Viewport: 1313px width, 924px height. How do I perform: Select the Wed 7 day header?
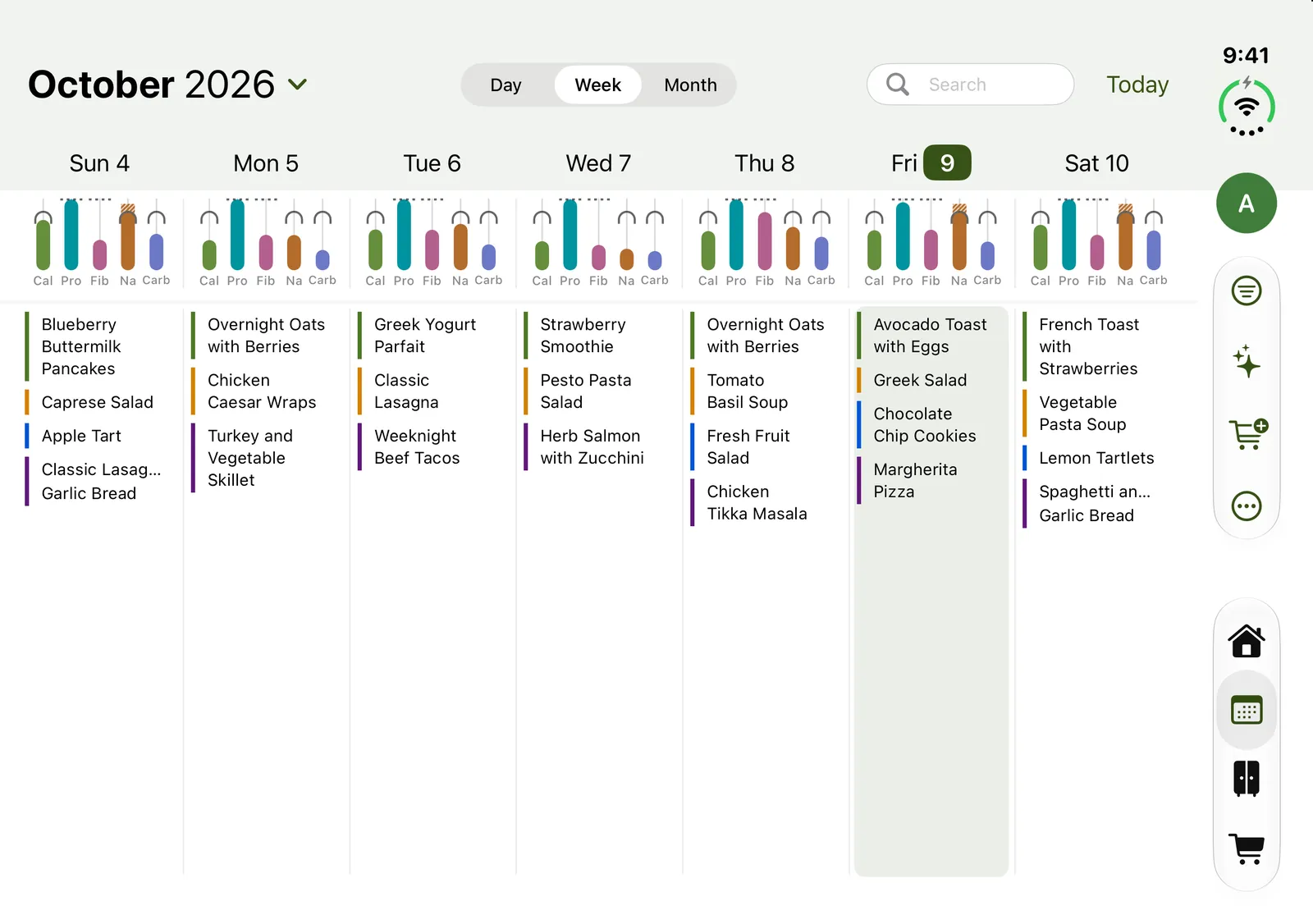pos(598,163)
